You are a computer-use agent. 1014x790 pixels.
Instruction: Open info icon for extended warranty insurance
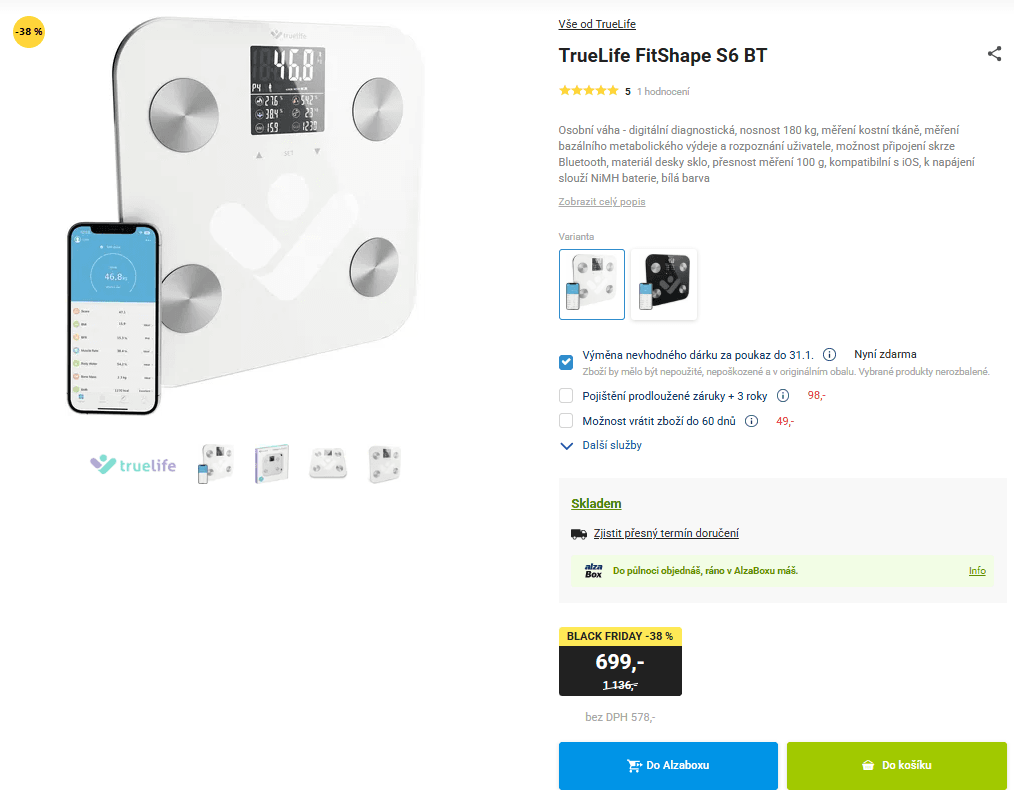coord(783,395)
